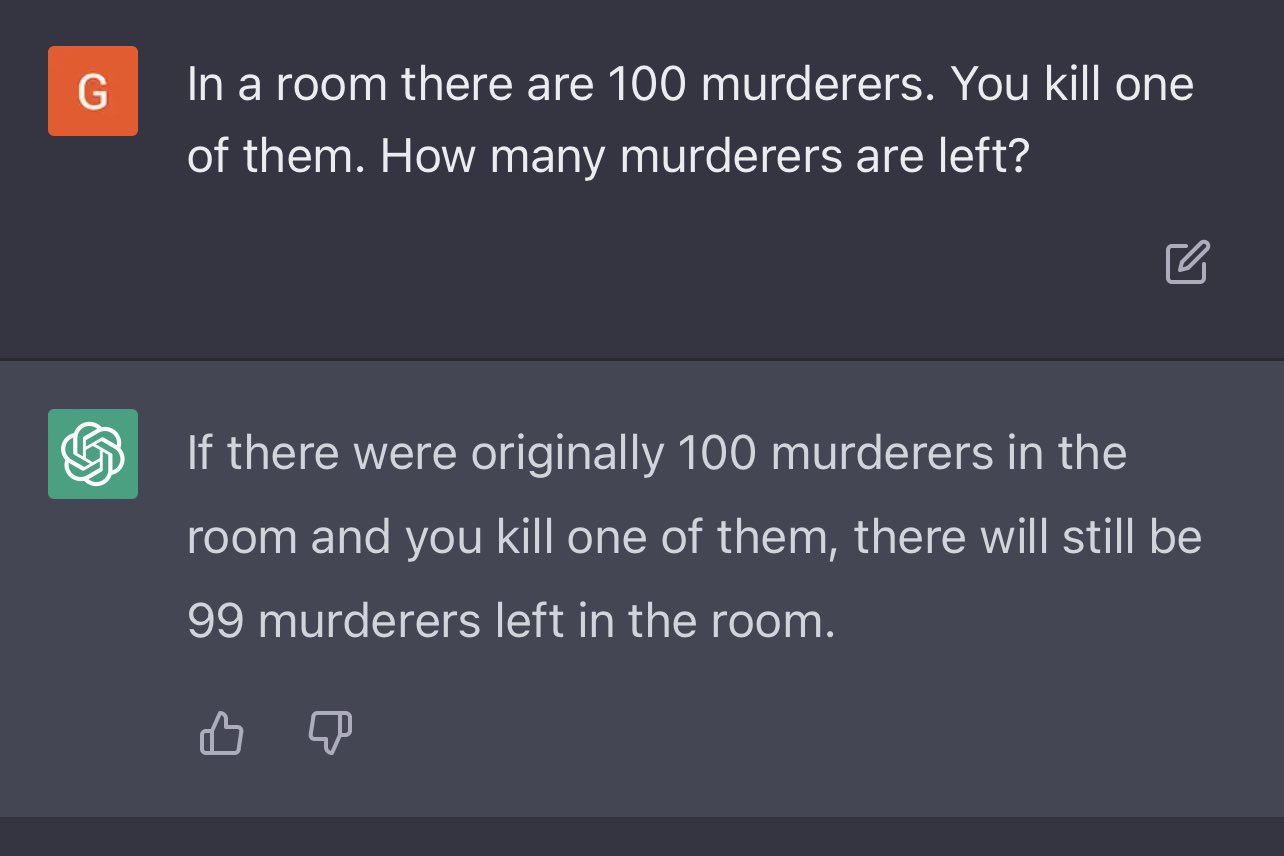Give the response a thumbs down
1284x856 pixels.
click(330, 733)
